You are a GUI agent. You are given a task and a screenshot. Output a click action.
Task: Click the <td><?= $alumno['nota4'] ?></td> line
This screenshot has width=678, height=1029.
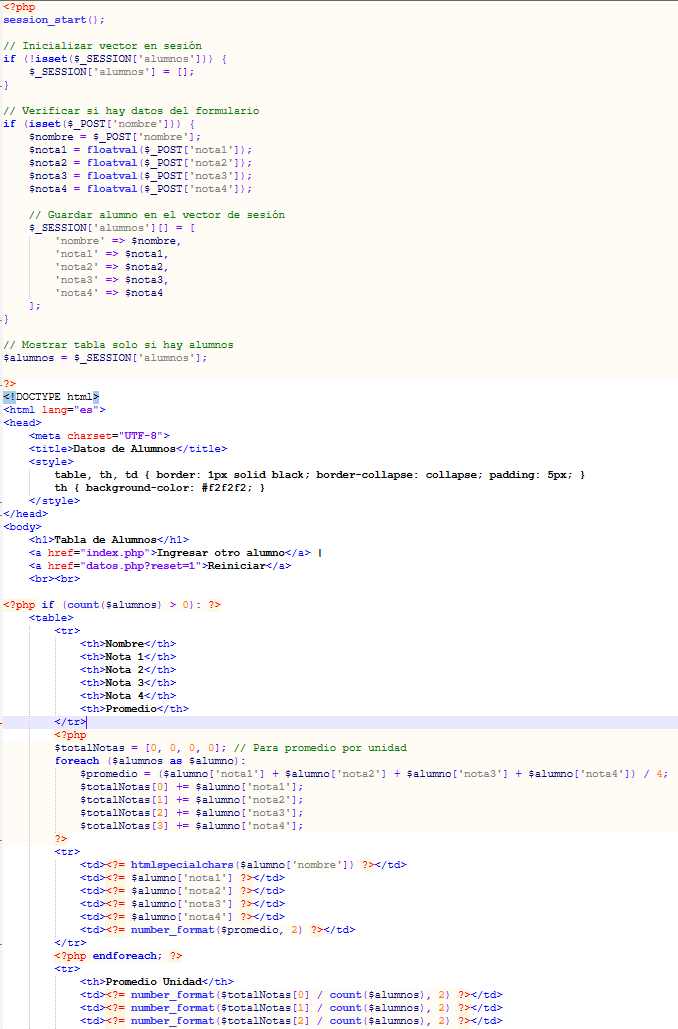pos(182,917)
